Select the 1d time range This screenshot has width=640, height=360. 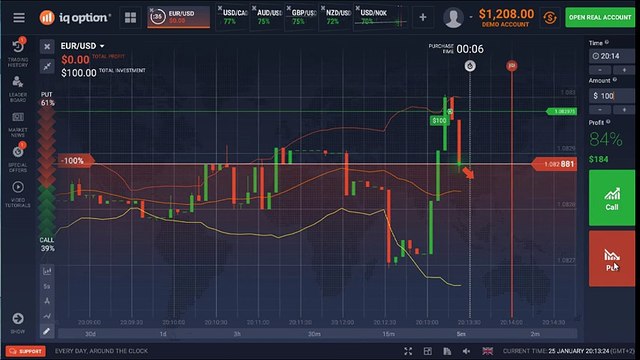(163, 334)
